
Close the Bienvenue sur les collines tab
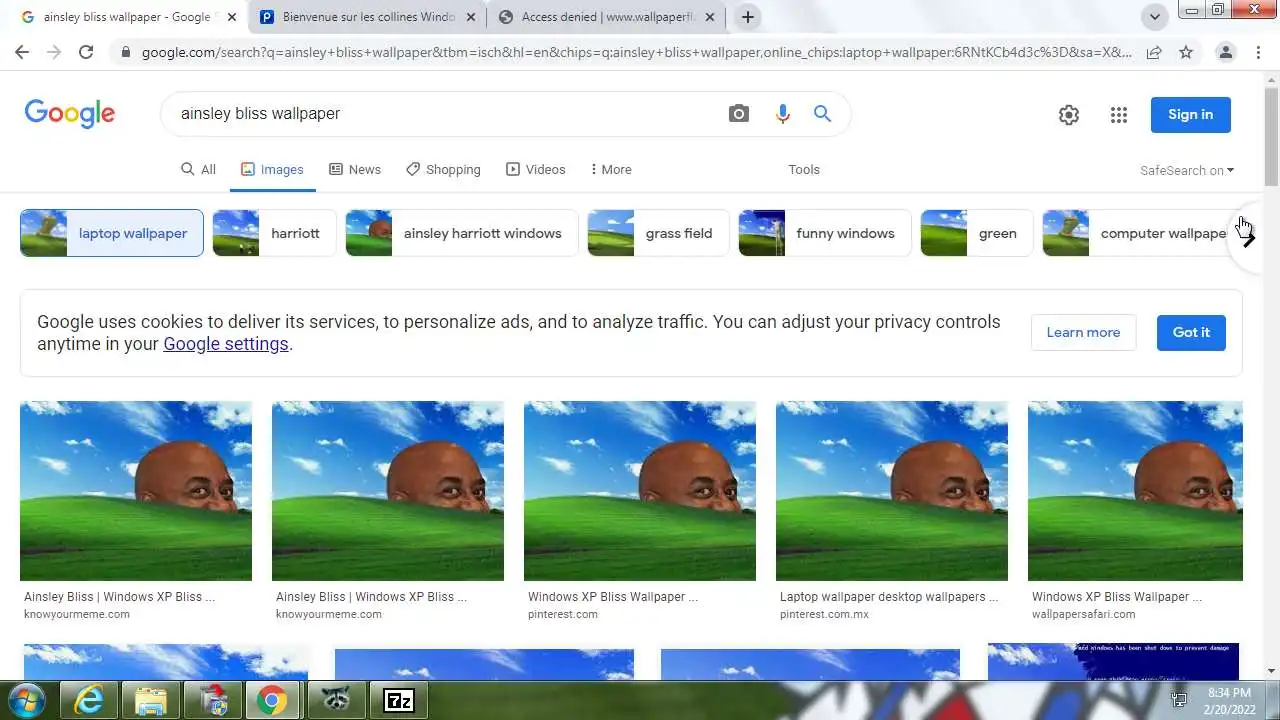(471, 17)
